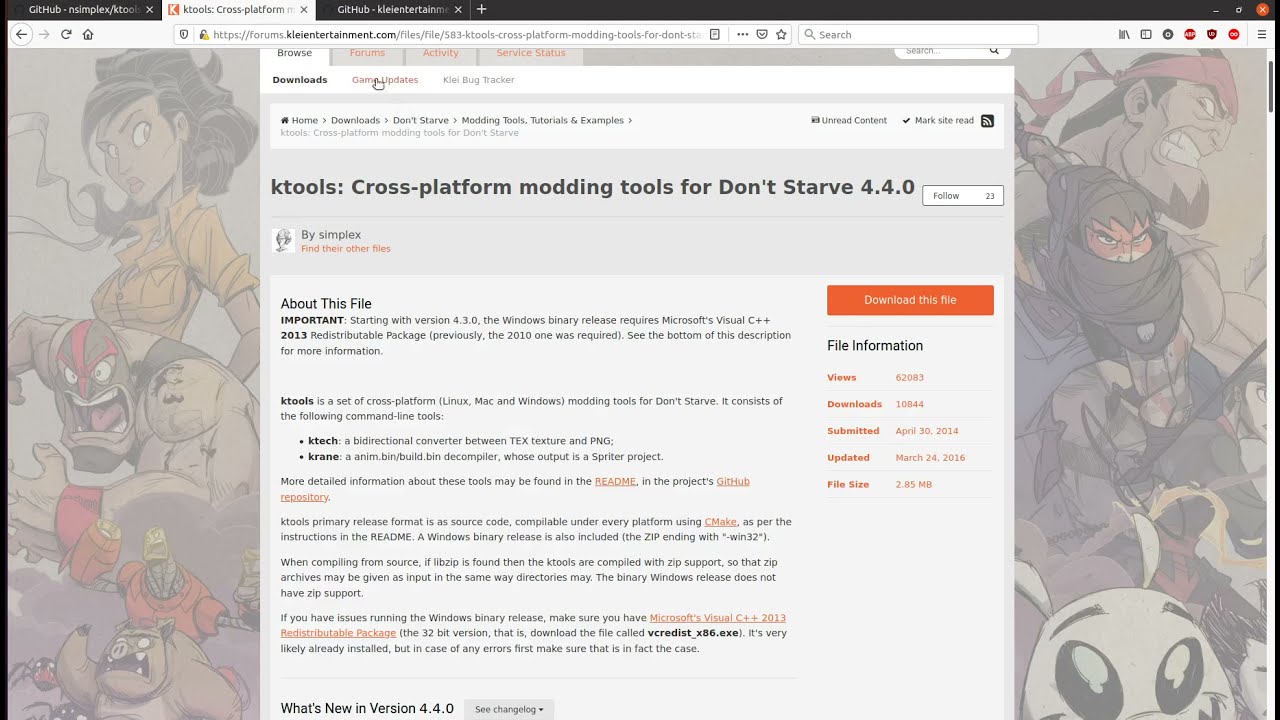The width and height of the screenshot is (1280, 720).
Task: Expand the See changelog dropdown
Action: point(509,709)
